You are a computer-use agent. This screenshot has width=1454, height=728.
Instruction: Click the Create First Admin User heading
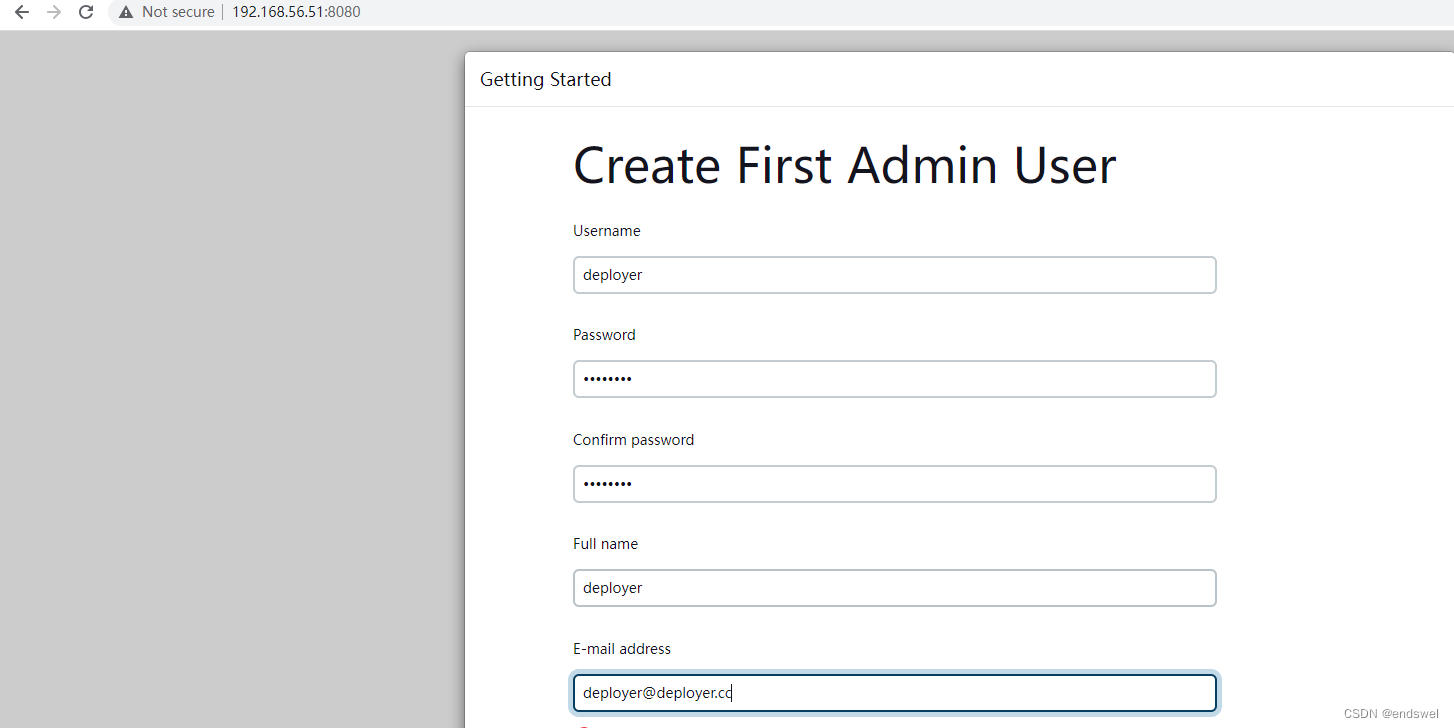pyautogui.click(x=844, y=165)
